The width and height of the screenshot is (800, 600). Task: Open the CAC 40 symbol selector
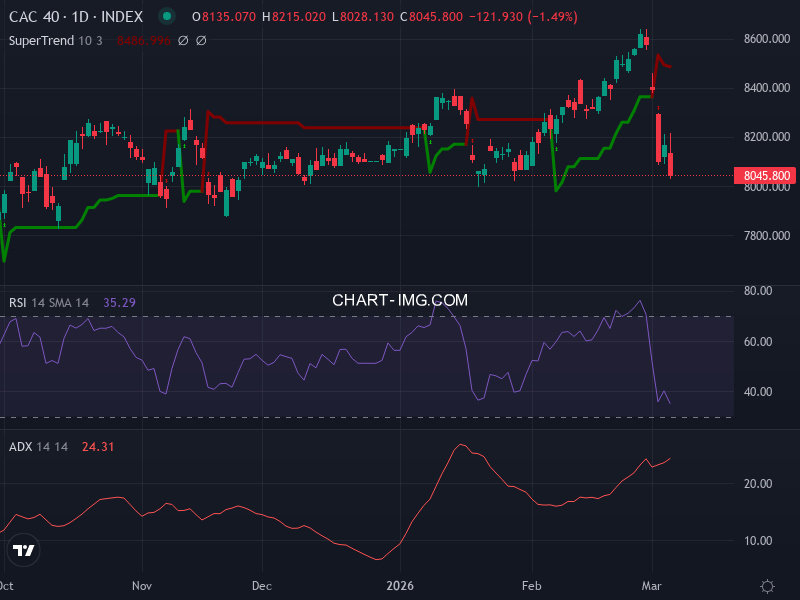[33, 17]
